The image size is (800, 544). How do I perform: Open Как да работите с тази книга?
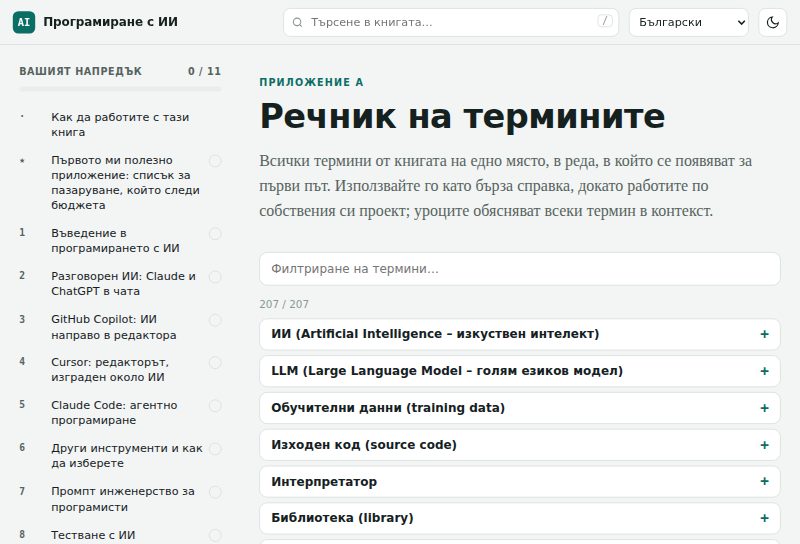(120, 125)
